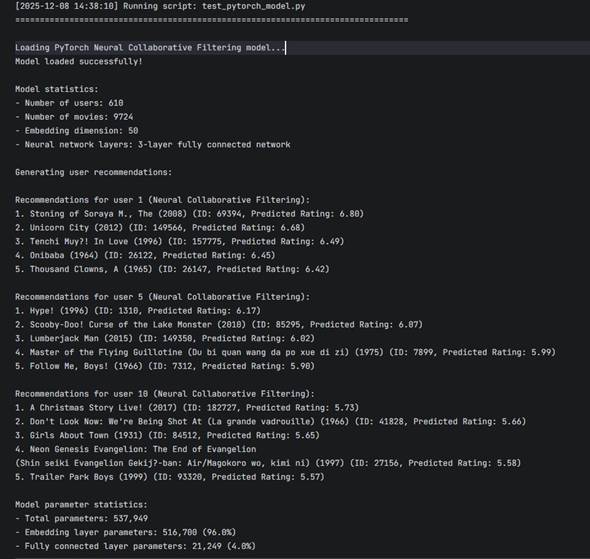Click the equals-sign separator line below timestamp
The height and width of the screenshot is (559, 590).
point(212,20)
